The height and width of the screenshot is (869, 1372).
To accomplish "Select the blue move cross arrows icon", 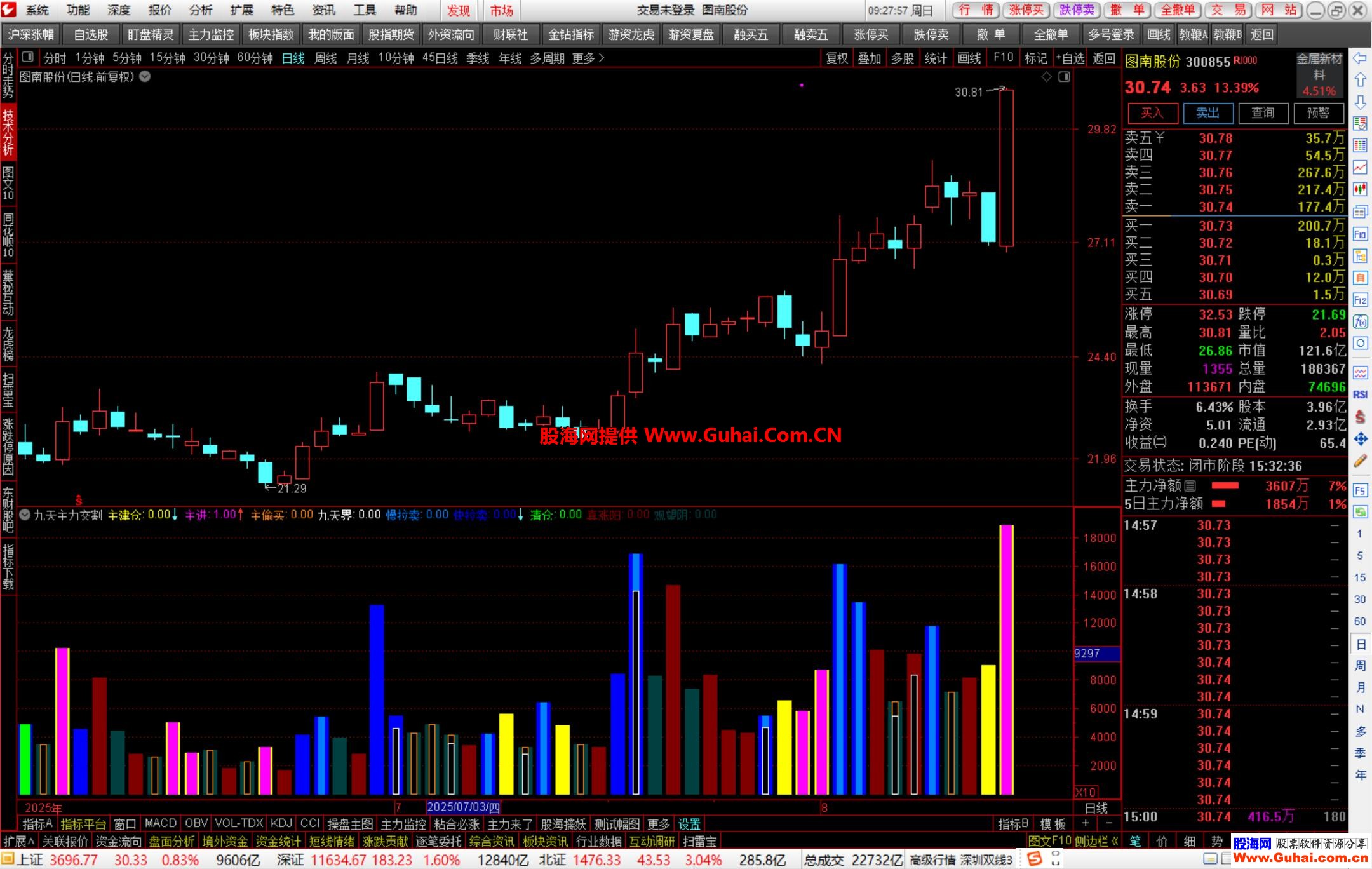I will pos(1360,438).
